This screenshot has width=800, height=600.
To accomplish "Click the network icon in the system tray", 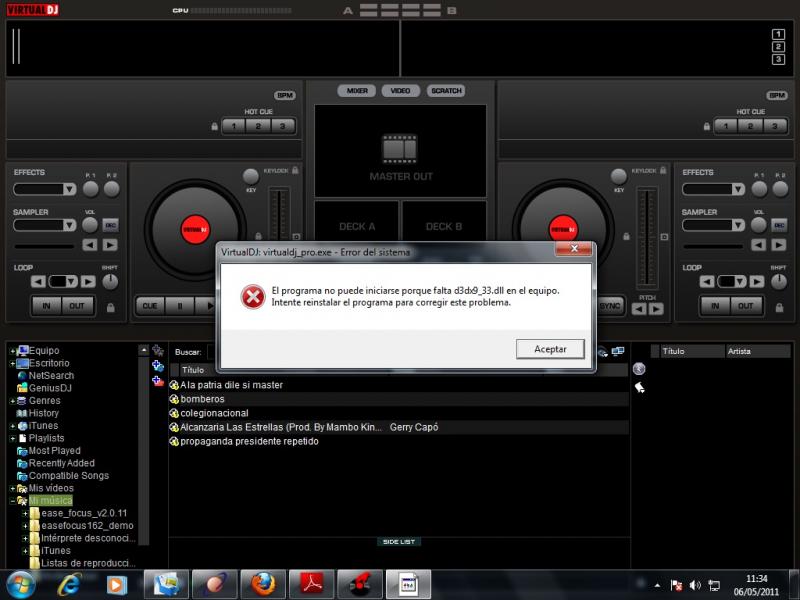I will tap(714, 585).
